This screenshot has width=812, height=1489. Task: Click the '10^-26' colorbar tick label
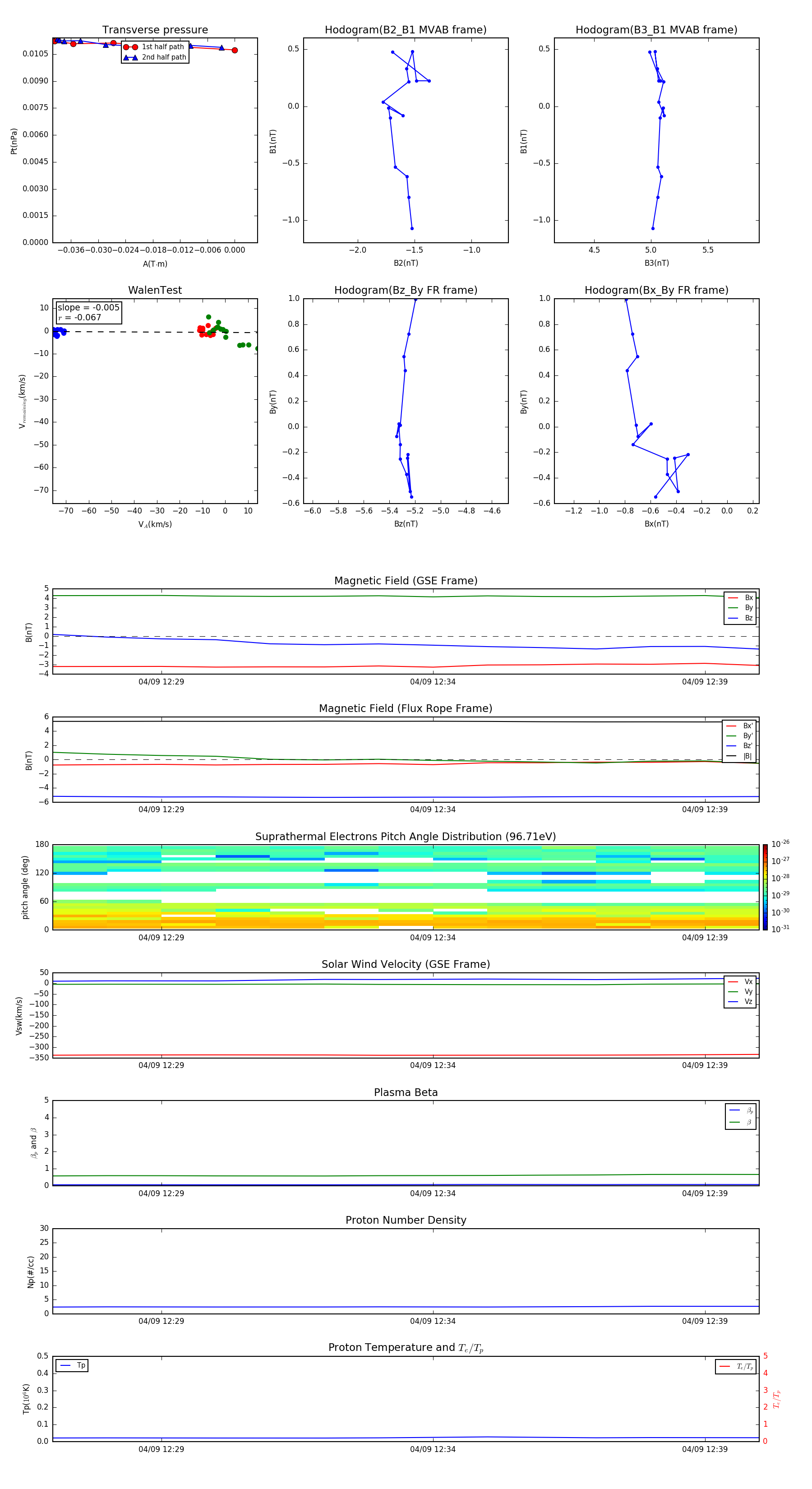(780, 843)
